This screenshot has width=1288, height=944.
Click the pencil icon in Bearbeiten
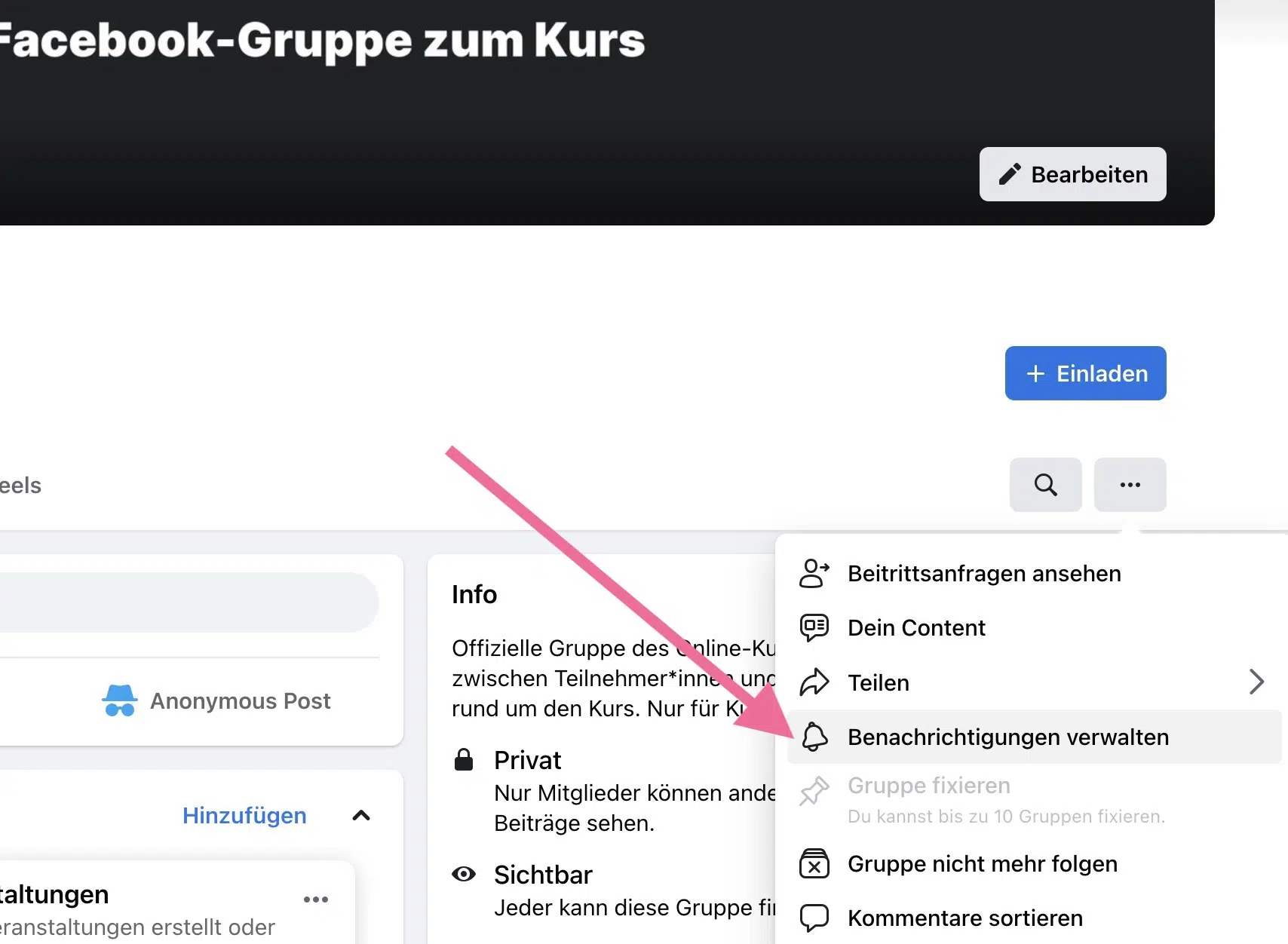point(1010,174)
